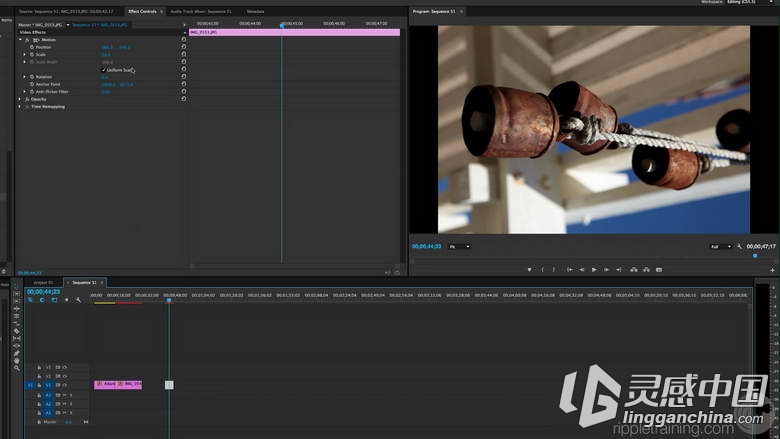The image size is (780, 439).
Task: Select the Selection tool in the tools panel
Action: pyautogui.click(x=16, y=286)
